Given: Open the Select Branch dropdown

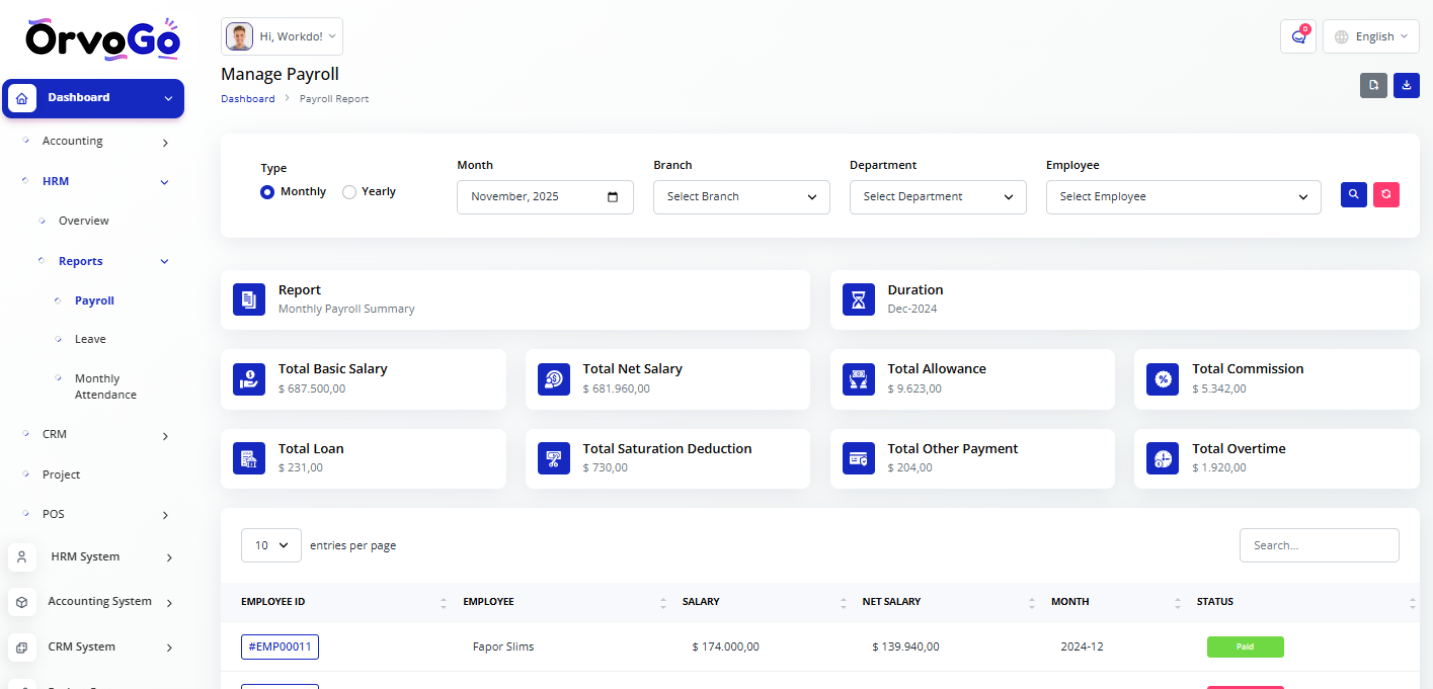Looking at the screenshot, I should (741, 197).
